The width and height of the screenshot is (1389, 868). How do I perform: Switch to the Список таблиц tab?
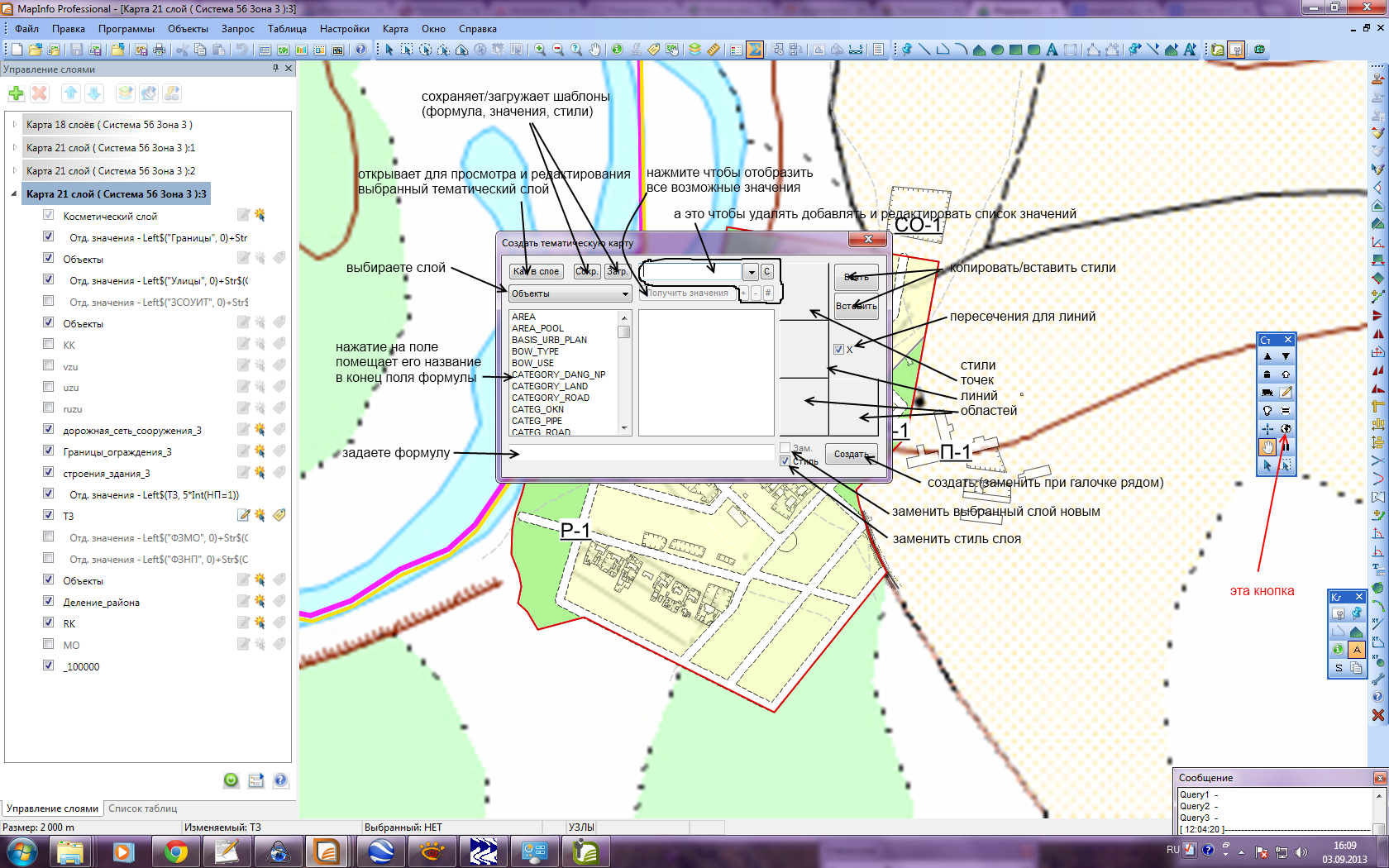(143, 808)
